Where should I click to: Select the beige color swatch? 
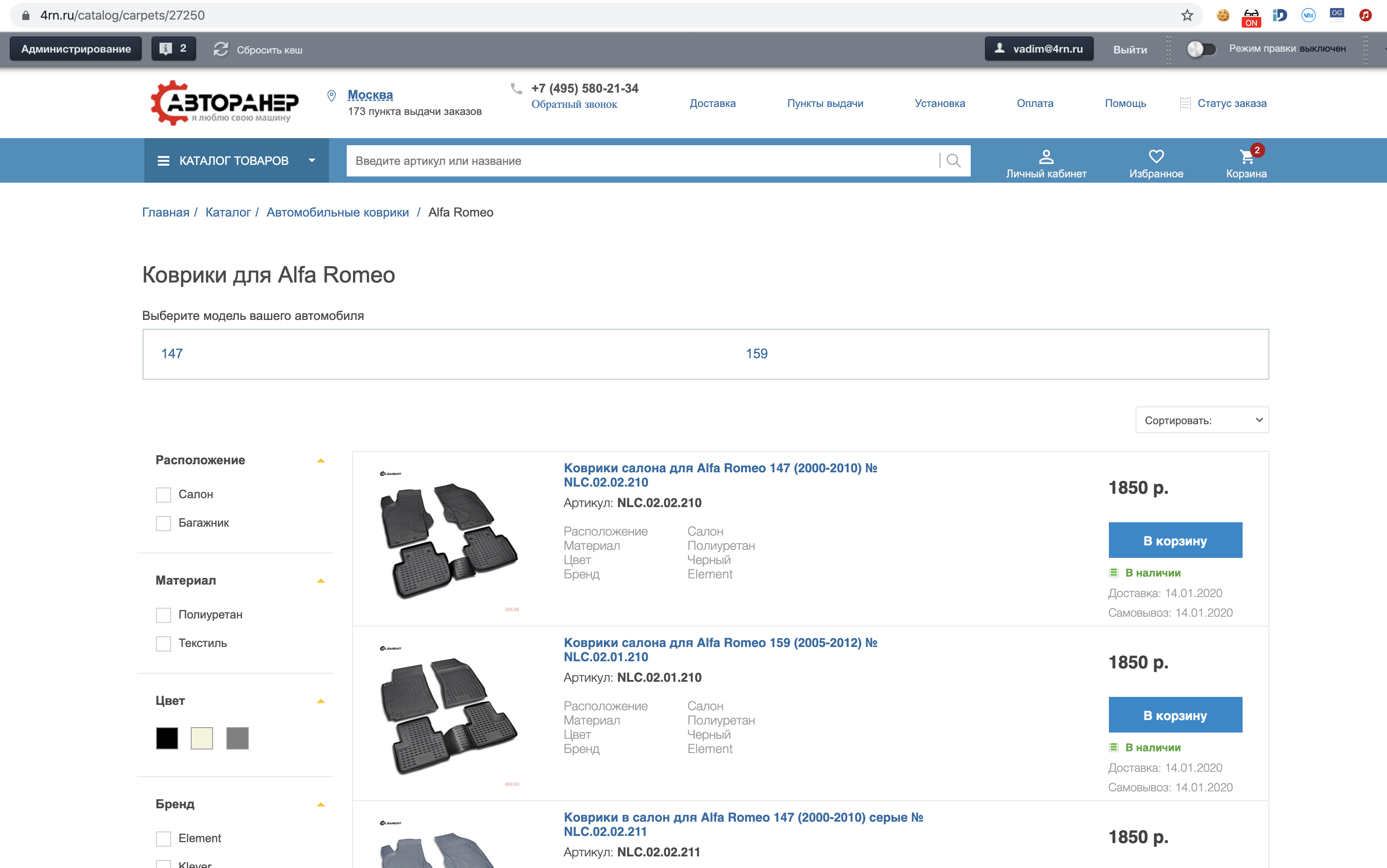point(202,738)
